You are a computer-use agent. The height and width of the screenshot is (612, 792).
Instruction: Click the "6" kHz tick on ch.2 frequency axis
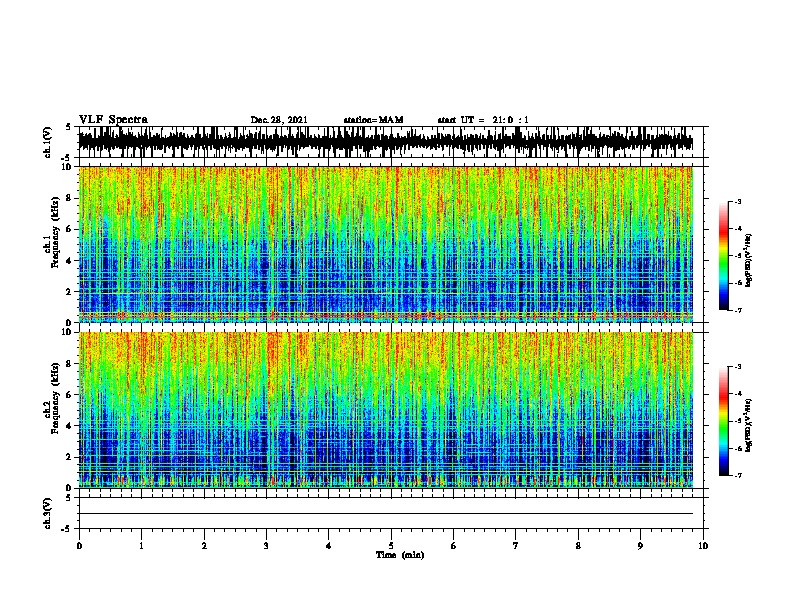click(70, 394)
